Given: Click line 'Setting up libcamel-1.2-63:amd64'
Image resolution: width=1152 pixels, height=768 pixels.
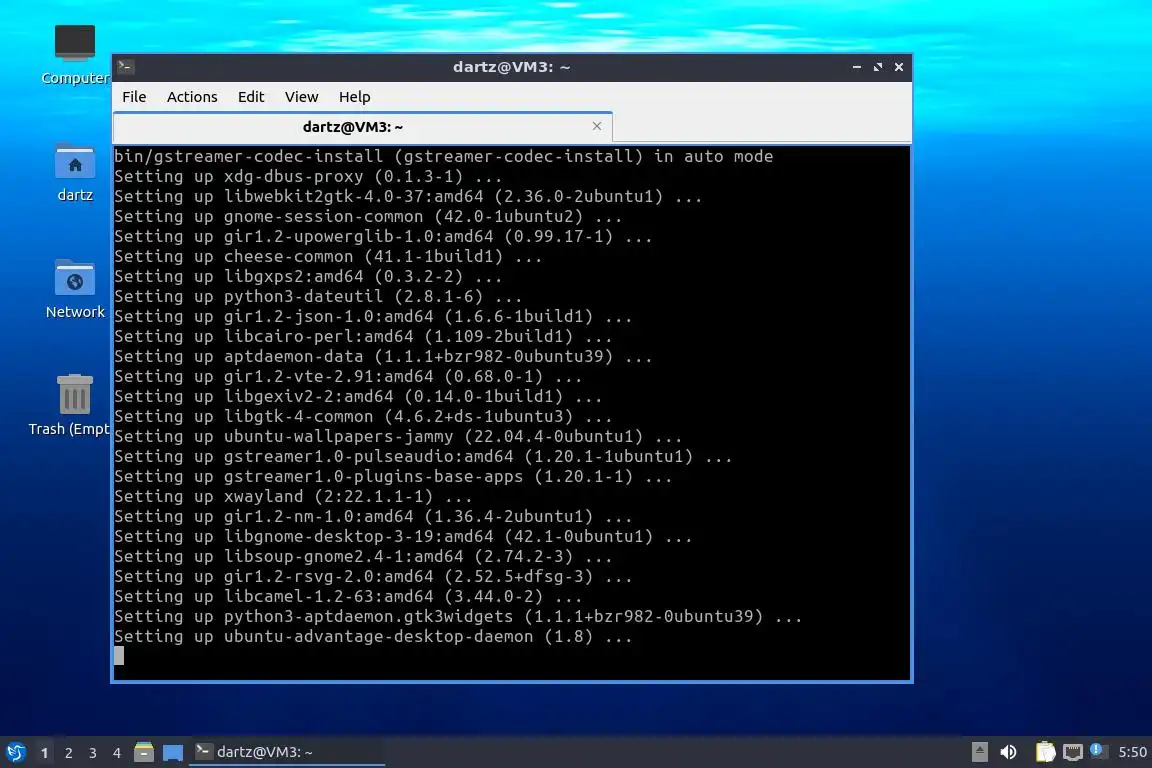Looking at the screenshot, I should [348, 597].
